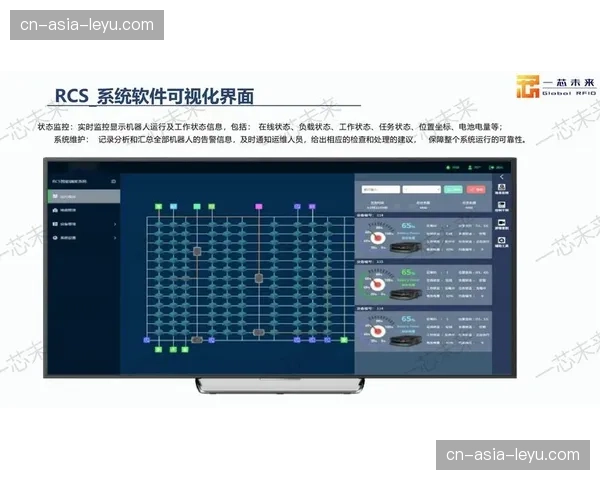Click battery gauge on the middle robot card
Screen dimensions: 600x480
pos(377,284)
